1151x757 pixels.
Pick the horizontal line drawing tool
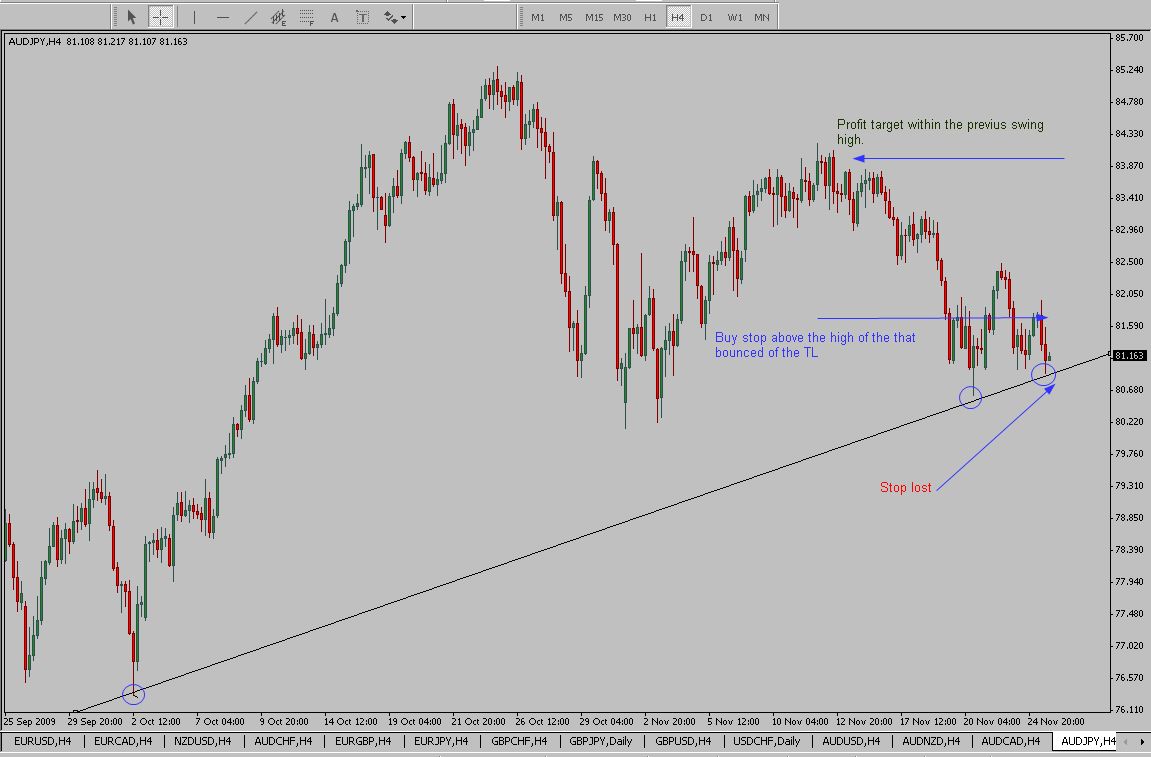(222, 17)
